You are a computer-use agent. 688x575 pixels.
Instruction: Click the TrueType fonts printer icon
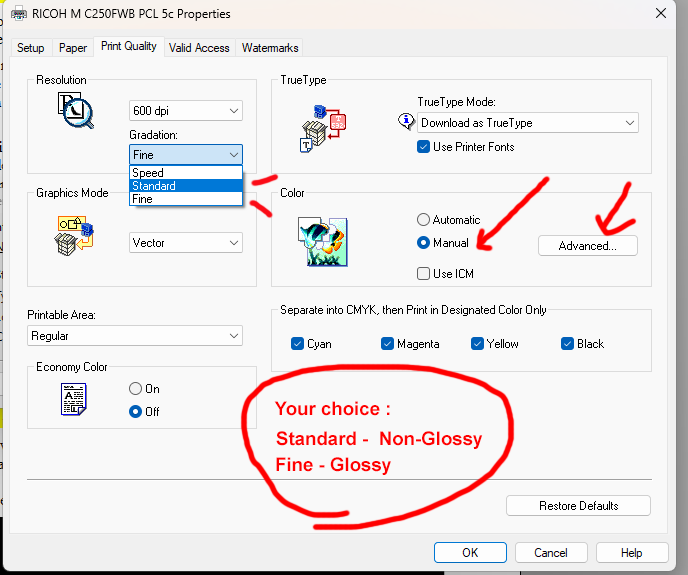pyautogui.click(x=323, y=125)
